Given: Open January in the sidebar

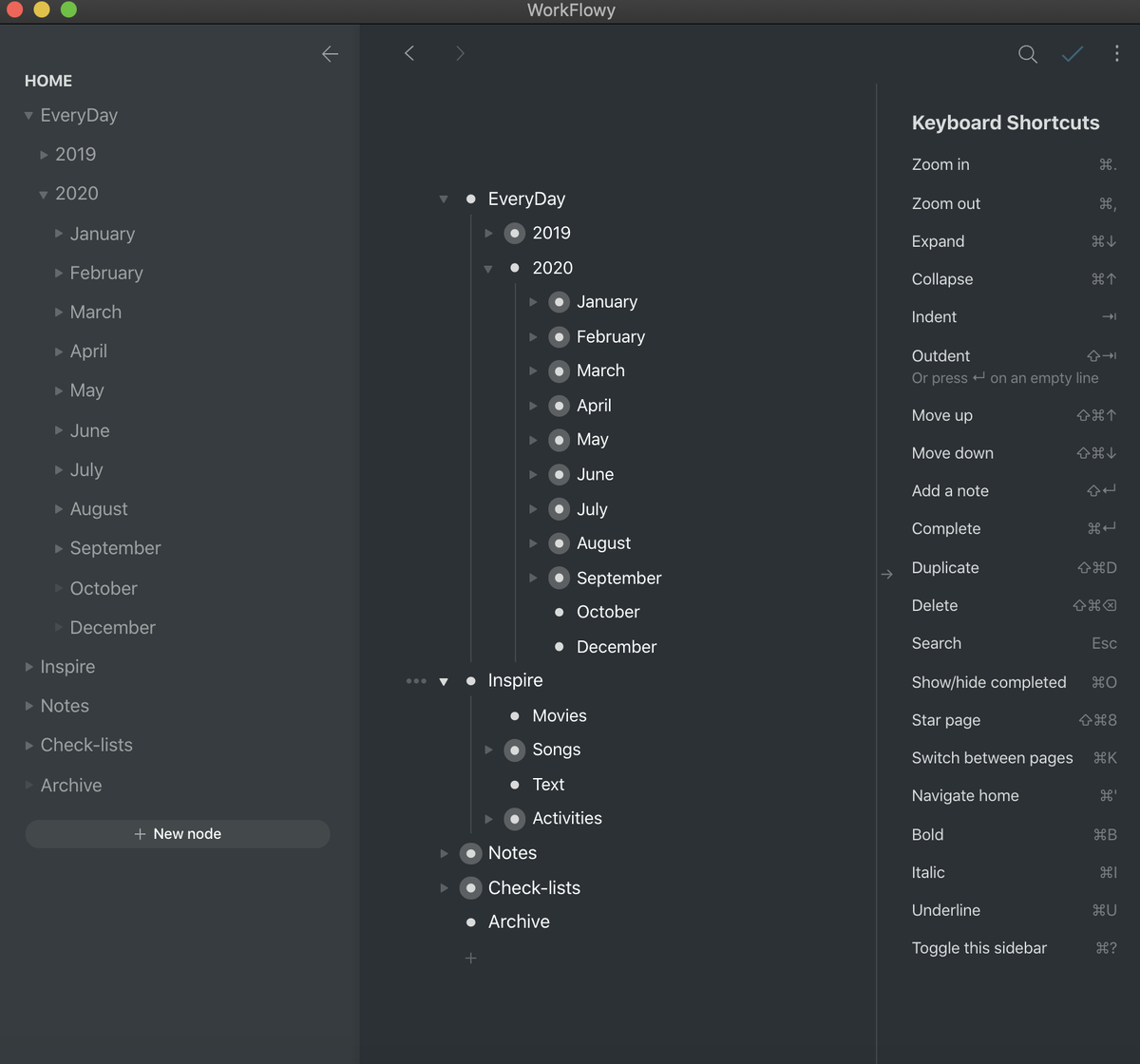Looking at the screenshot, I should [x=103, y=234].
